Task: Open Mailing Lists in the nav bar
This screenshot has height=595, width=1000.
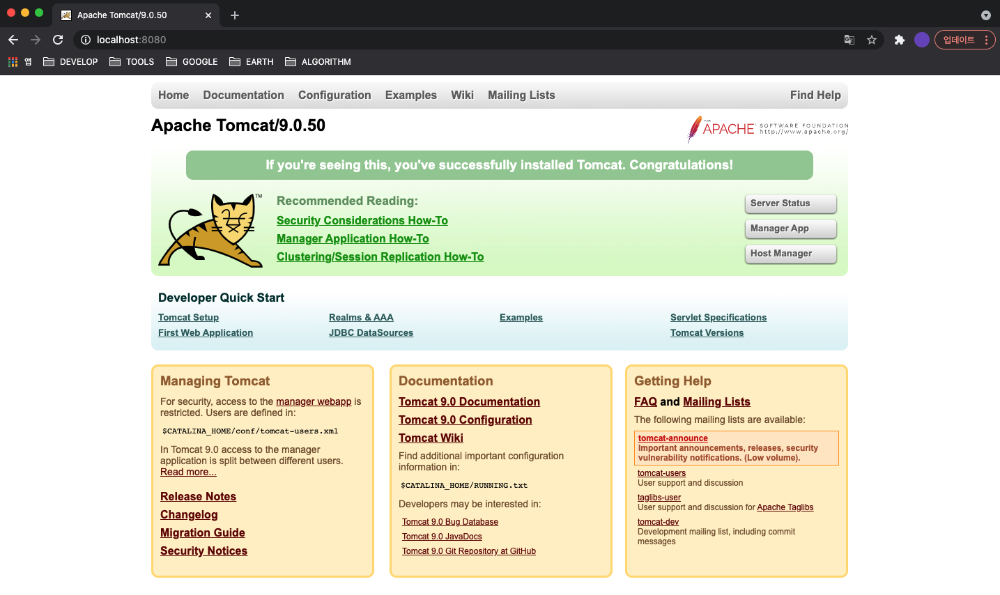Action: pyautogui.click(x=521, y=95)
